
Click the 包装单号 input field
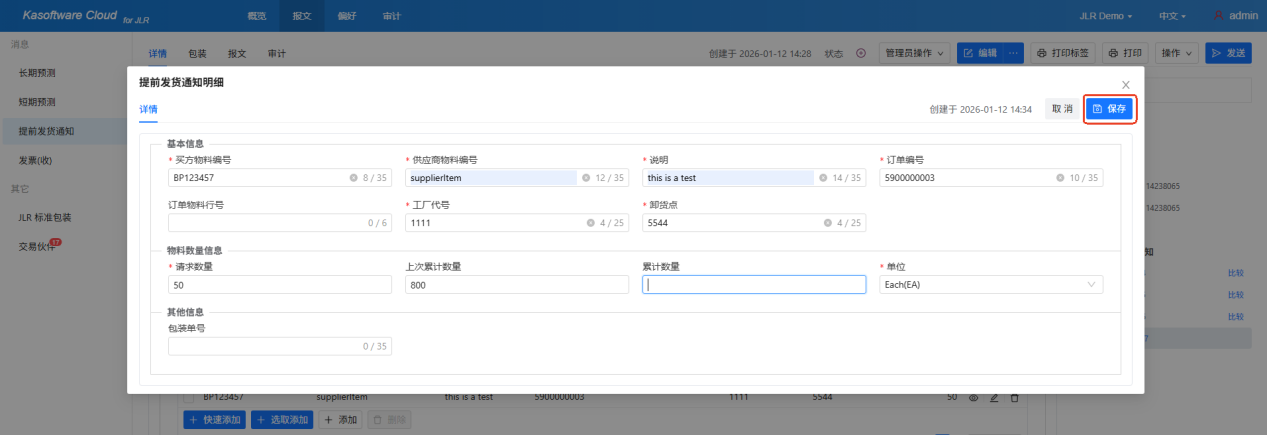265,346
